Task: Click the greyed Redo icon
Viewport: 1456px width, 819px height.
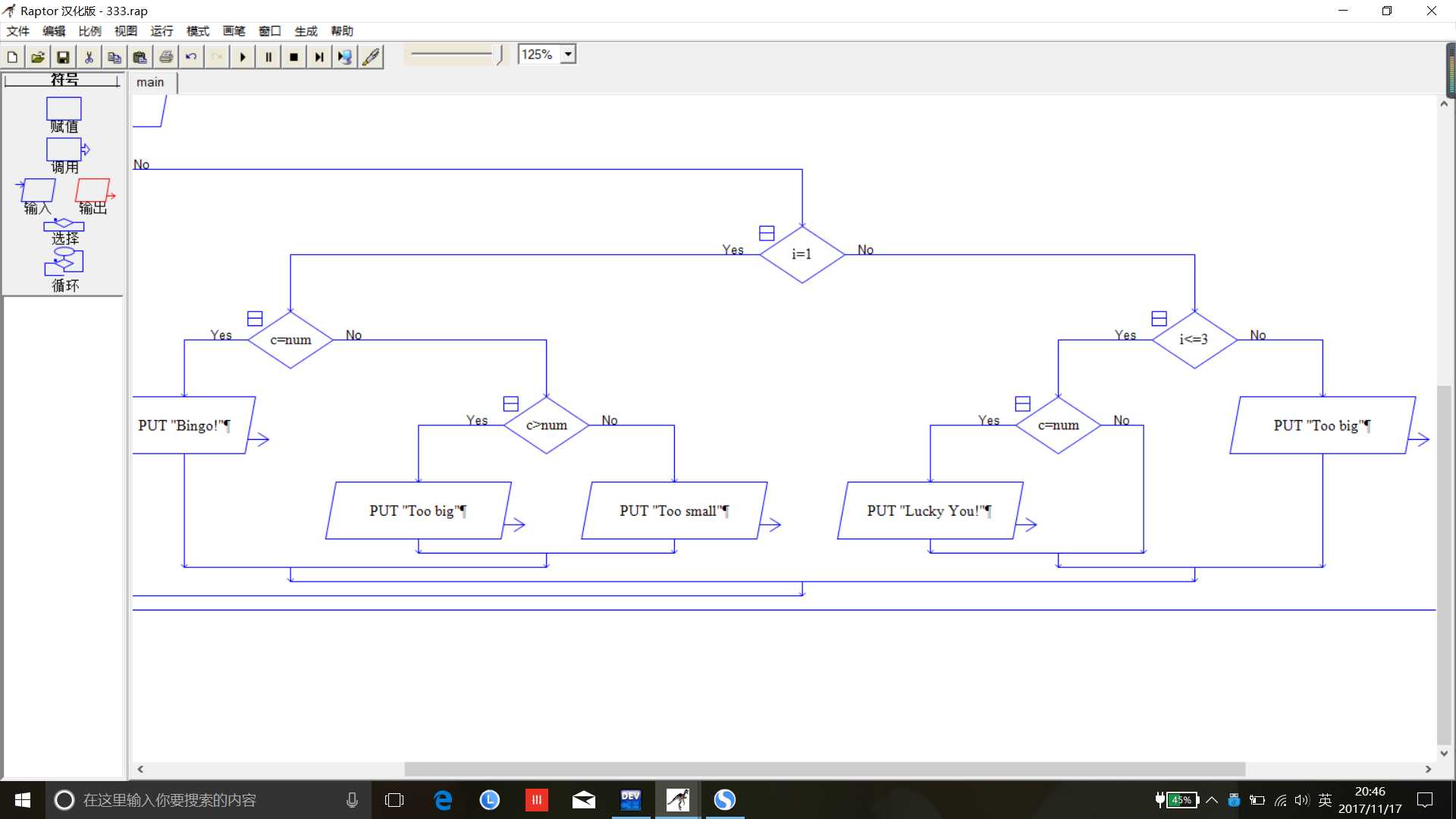Action: (x=217, y=57)
